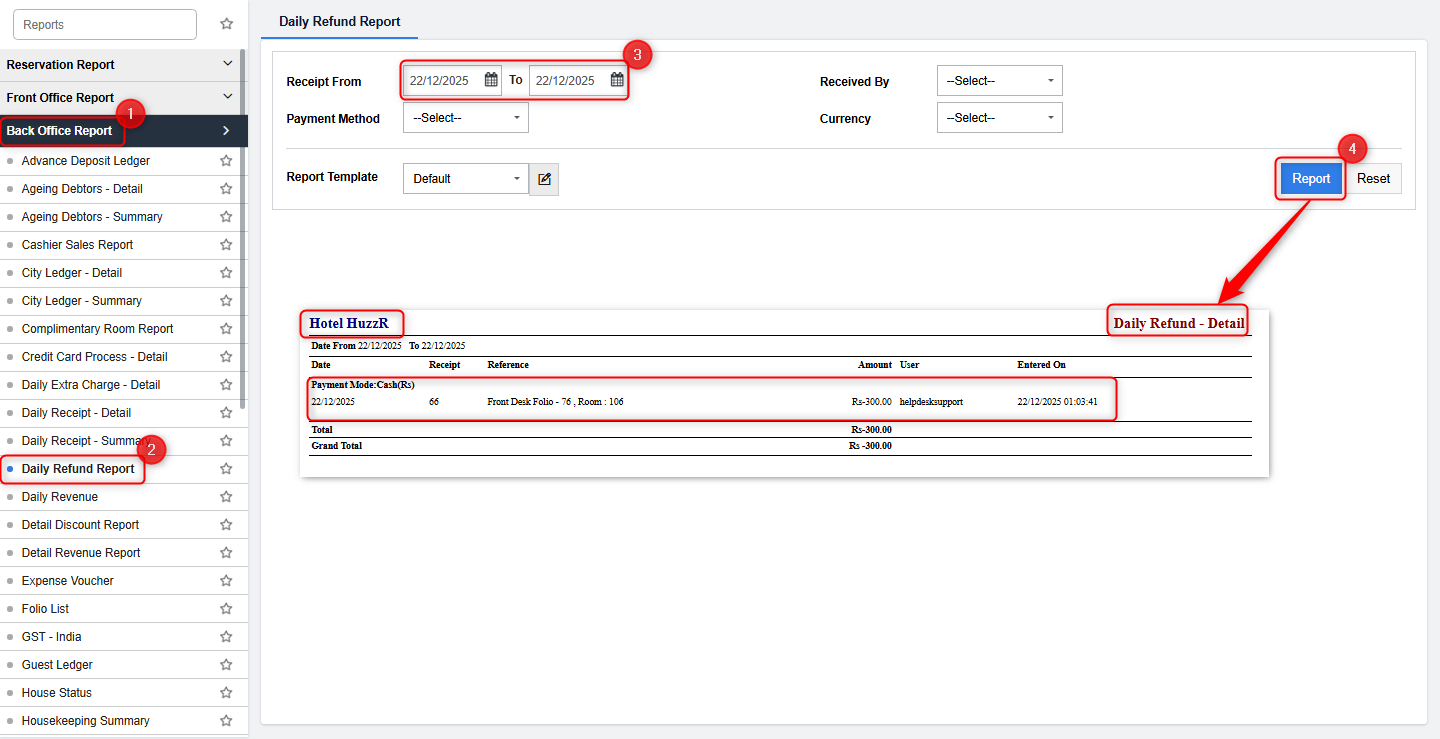The image size is (1440, 739).
Task: Star the Folio List report
Action: [226, 608]
